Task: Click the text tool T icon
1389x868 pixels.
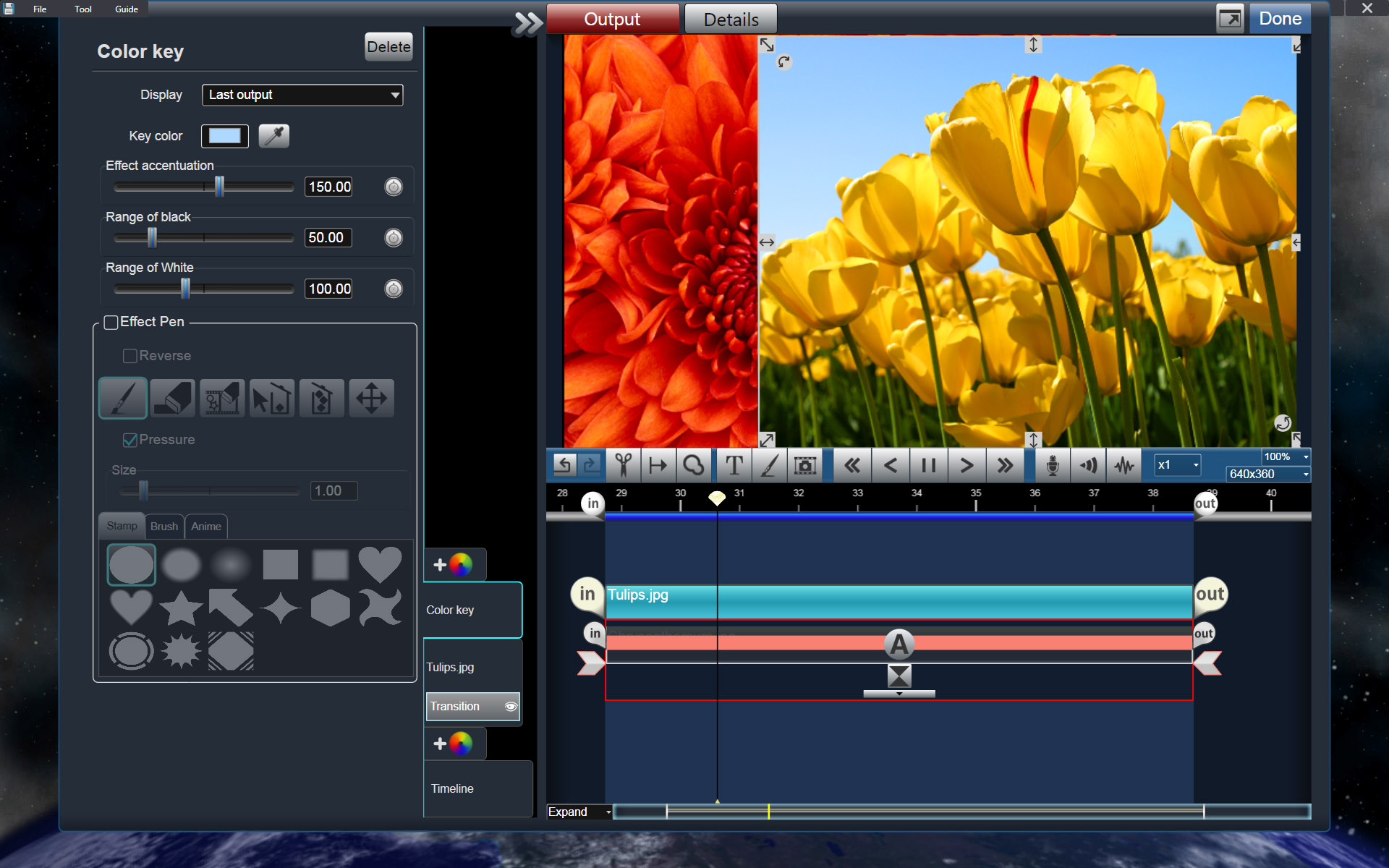Action: (734, 465)
